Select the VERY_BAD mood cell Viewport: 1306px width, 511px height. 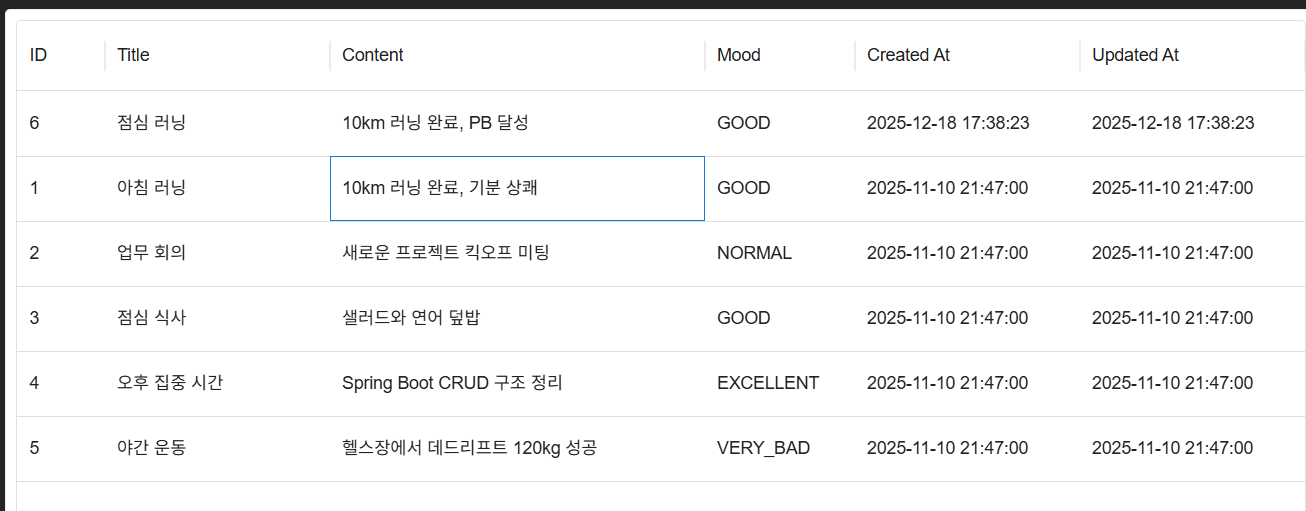click(x=780, y=448)
